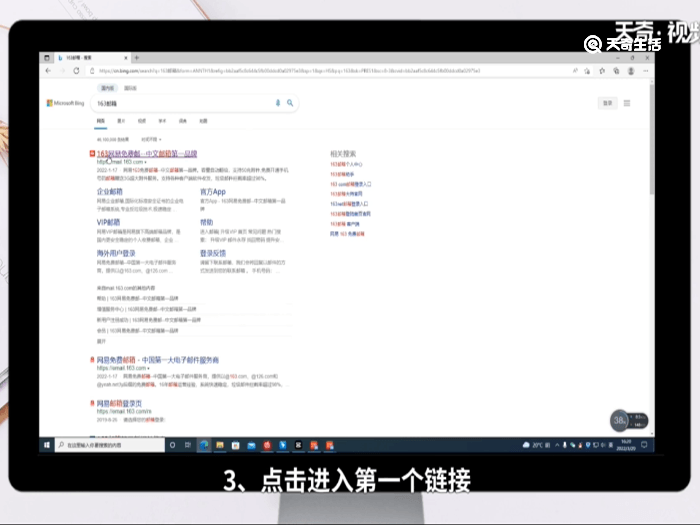Go back with the browser back arrow
Image resolution: width=700 pixels, height=525 pixels.
(48, 71)
